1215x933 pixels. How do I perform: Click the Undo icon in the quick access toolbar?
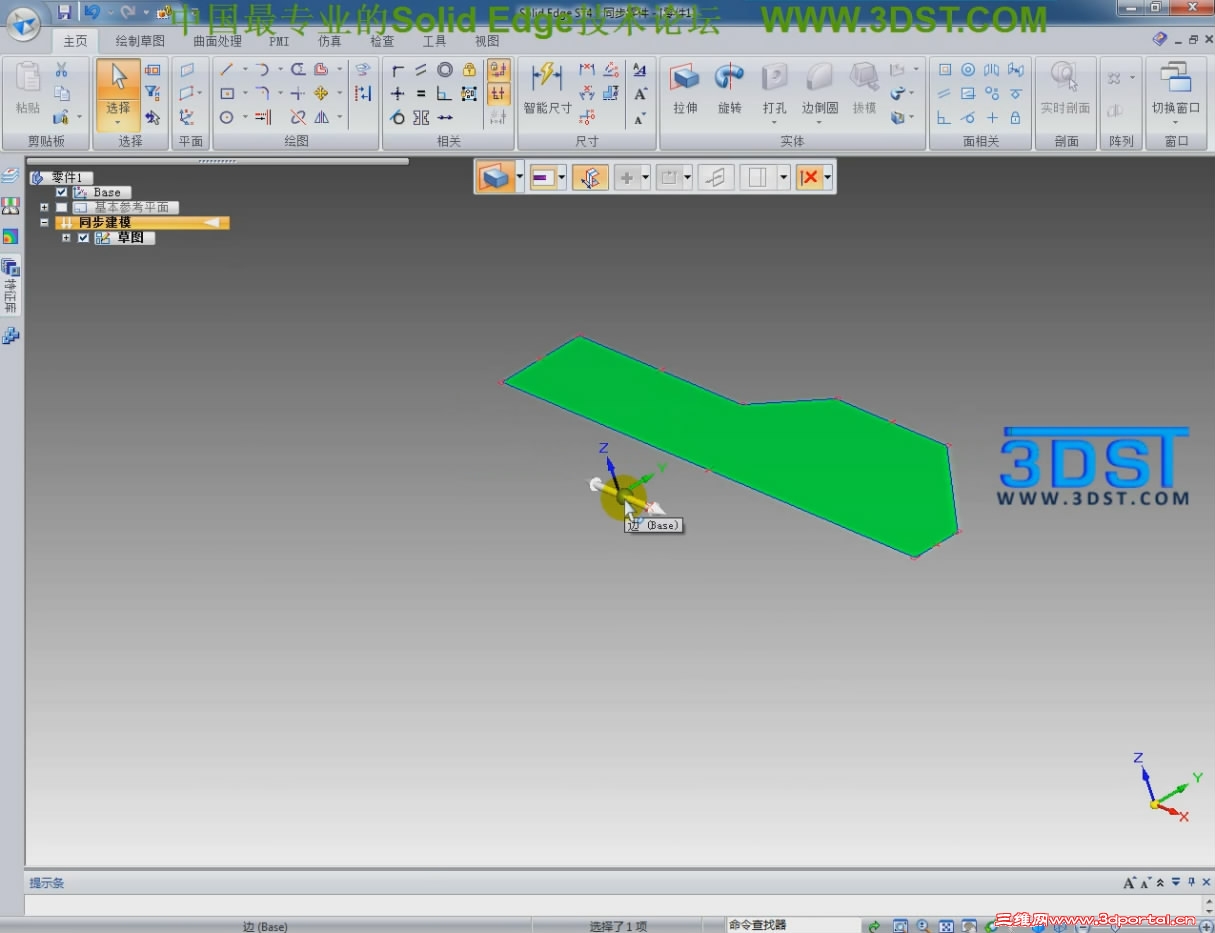92,12
